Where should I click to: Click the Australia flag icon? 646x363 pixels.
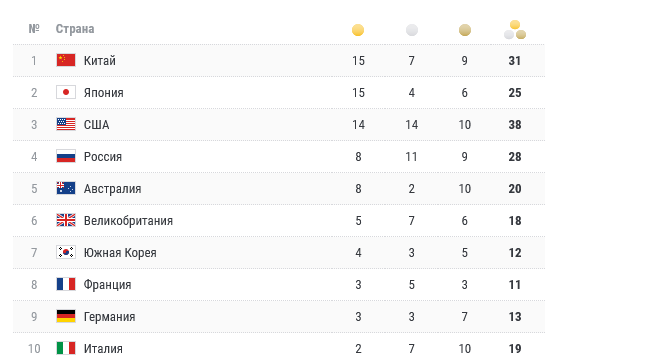pos(66,188)
